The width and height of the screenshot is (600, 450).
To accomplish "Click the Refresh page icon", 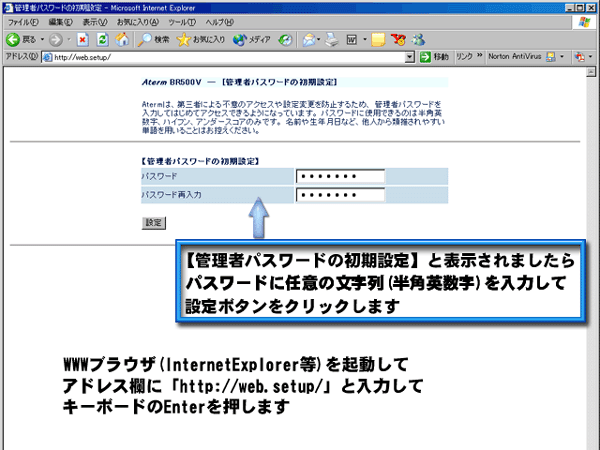I will [x=103, y=39].
